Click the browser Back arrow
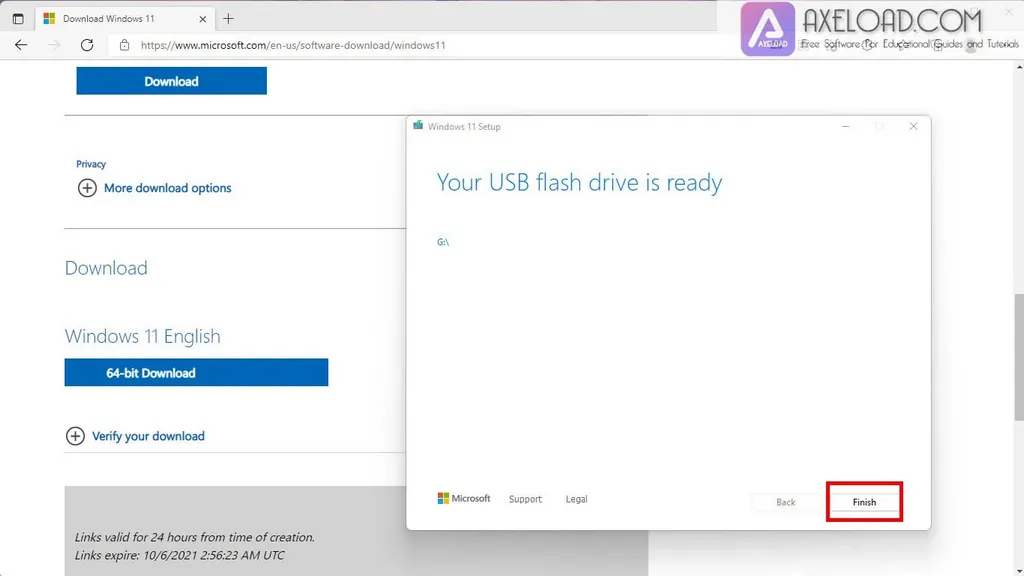This screenshot has width=1024, height=576. (21, 45)
